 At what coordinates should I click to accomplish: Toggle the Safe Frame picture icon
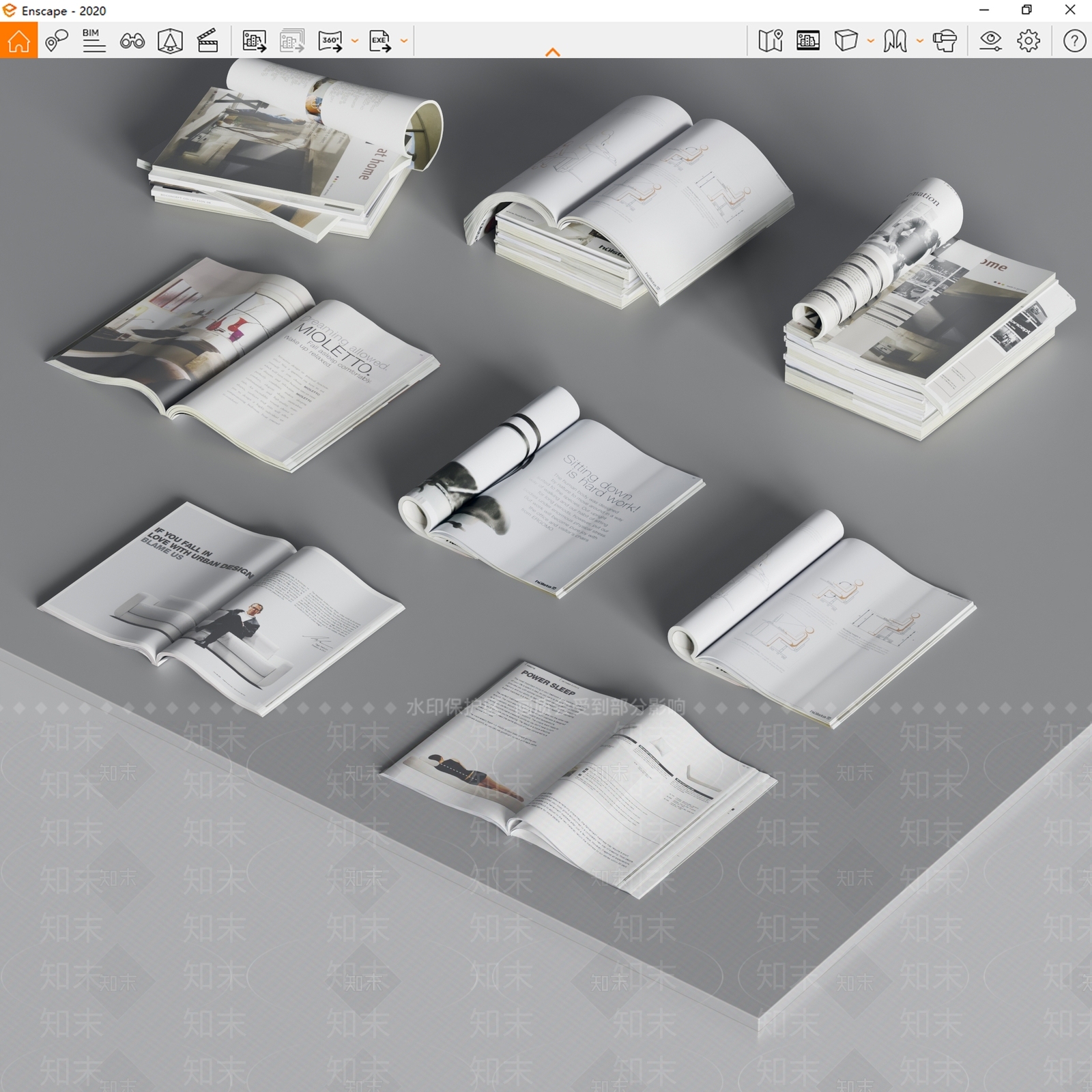[808, 41]
